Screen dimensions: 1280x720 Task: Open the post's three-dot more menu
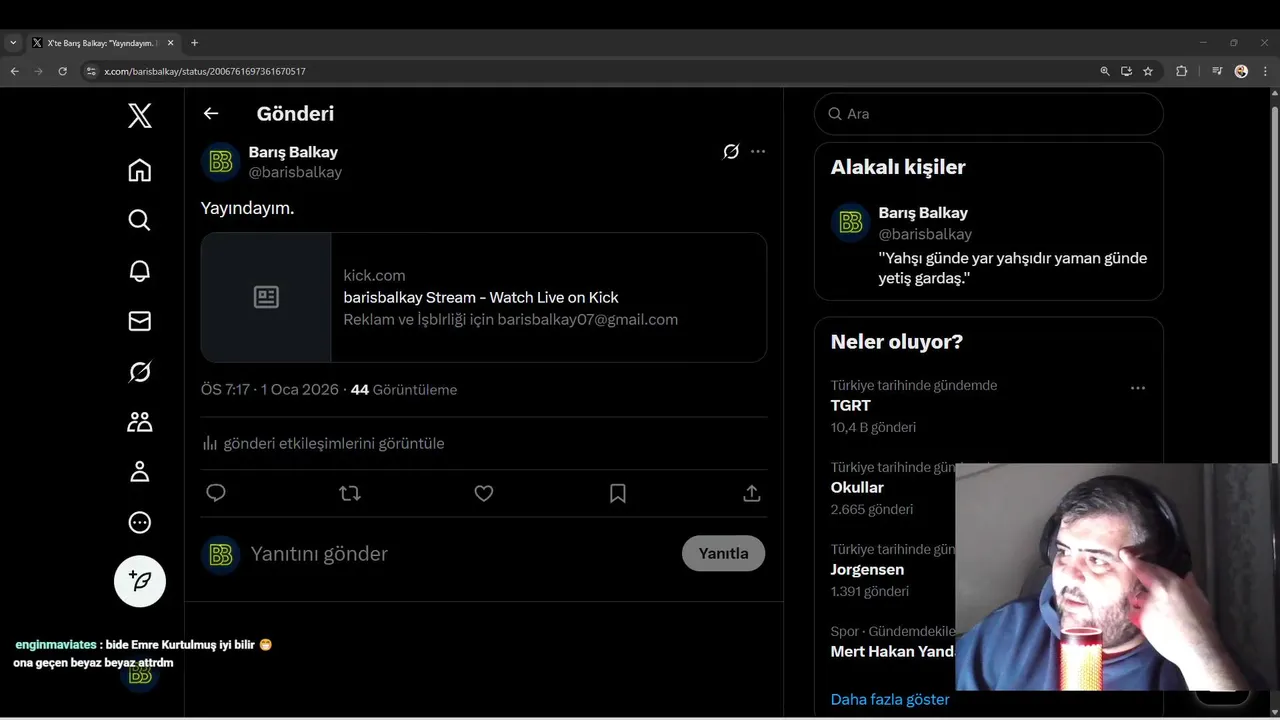758,152
